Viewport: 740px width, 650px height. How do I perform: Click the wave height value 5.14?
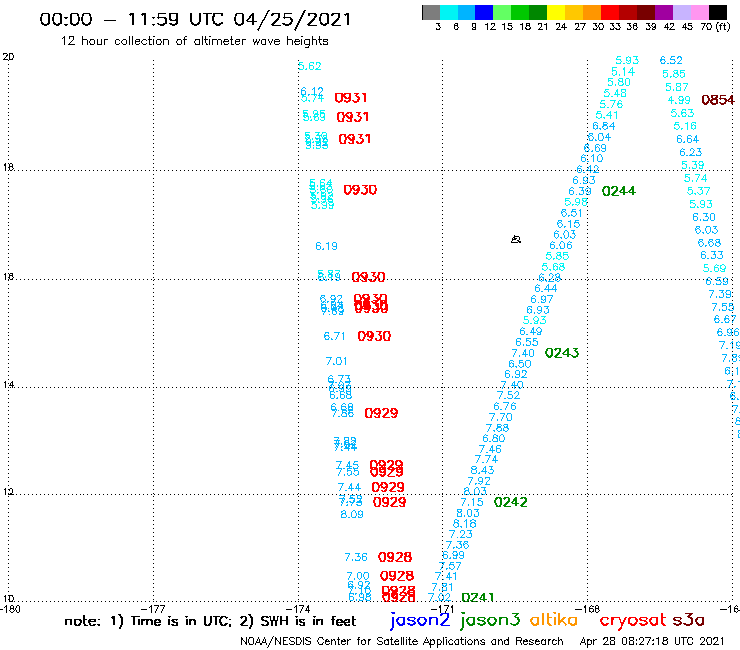pyautogui.click(x=623, y=72)
